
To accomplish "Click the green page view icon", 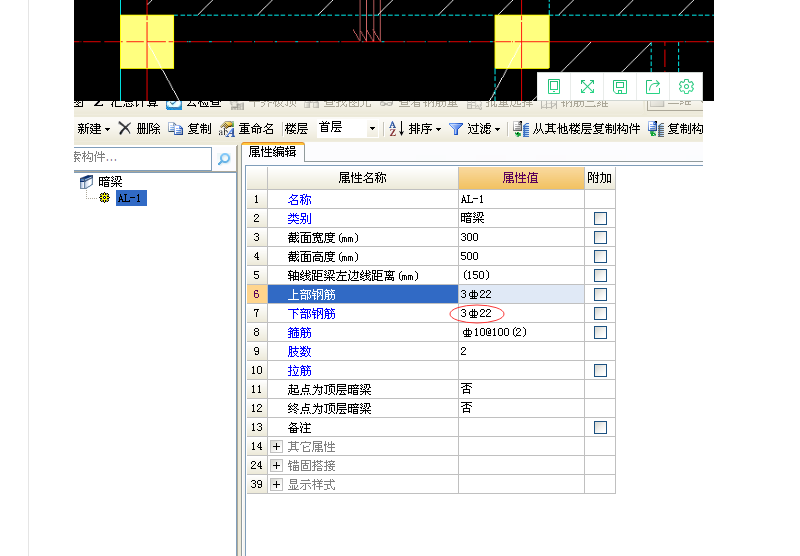I will click(x=554, y=86).
